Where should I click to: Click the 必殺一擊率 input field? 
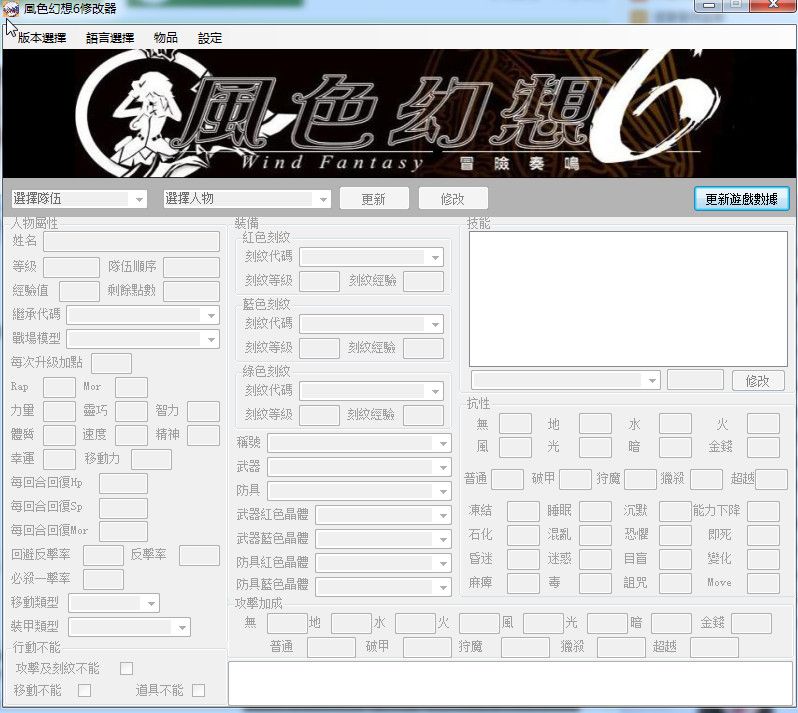pyautogui.click(x=103, y=580)
